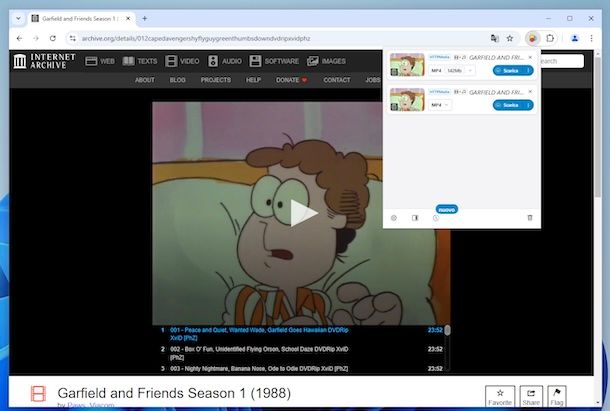
Task: Click the HELP link
Action: click(253, 80)
